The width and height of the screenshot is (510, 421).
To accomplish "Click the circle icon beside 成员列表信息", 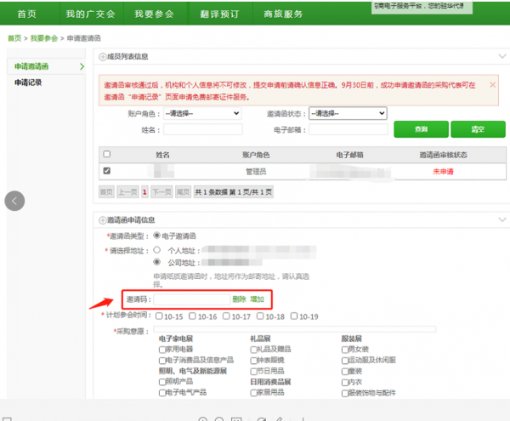I will coord(102,57).
